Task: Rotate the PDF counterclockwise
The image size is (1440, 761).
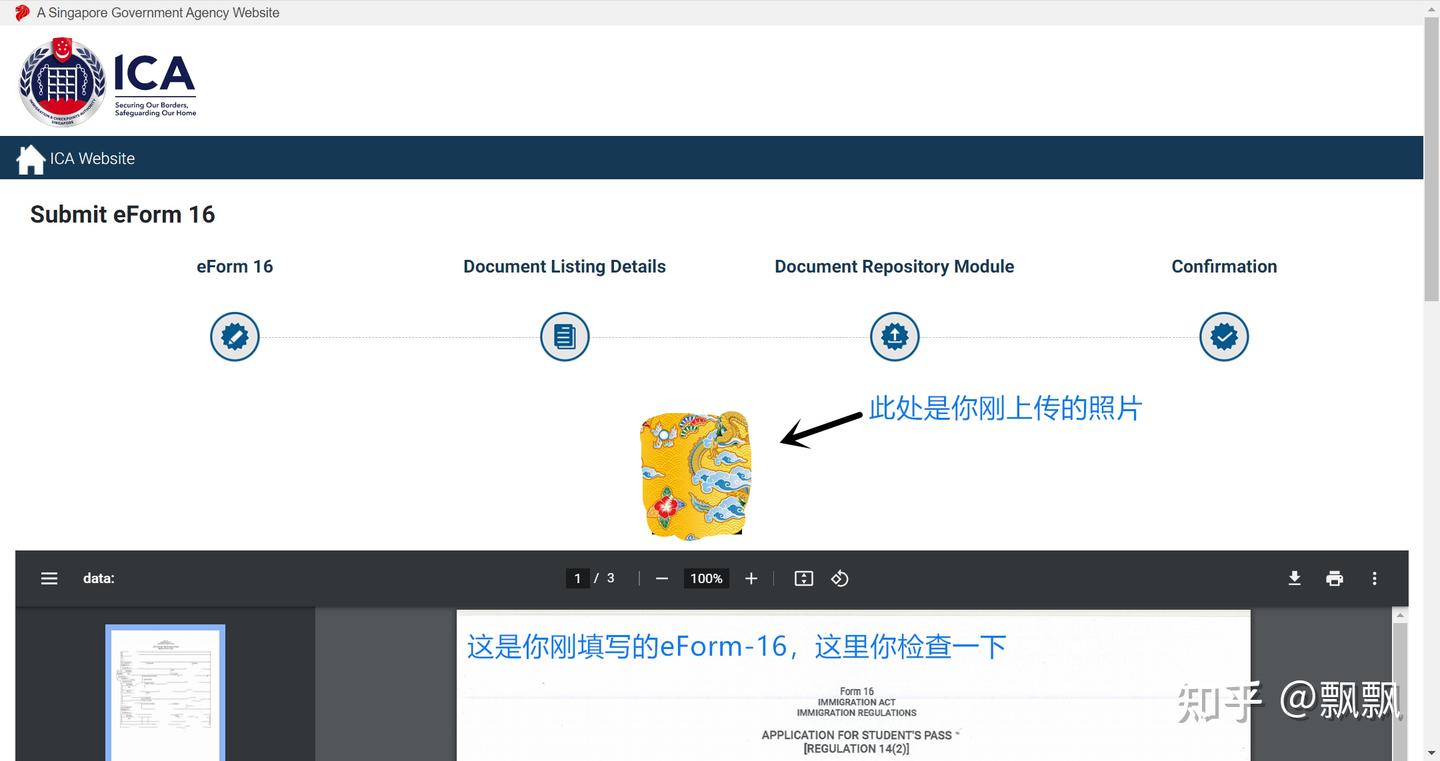Action: point(840,578)
